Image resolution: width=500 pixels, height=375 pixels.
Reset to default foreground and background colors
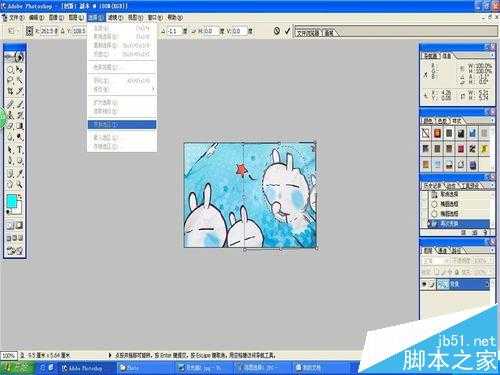click(9, 211)
